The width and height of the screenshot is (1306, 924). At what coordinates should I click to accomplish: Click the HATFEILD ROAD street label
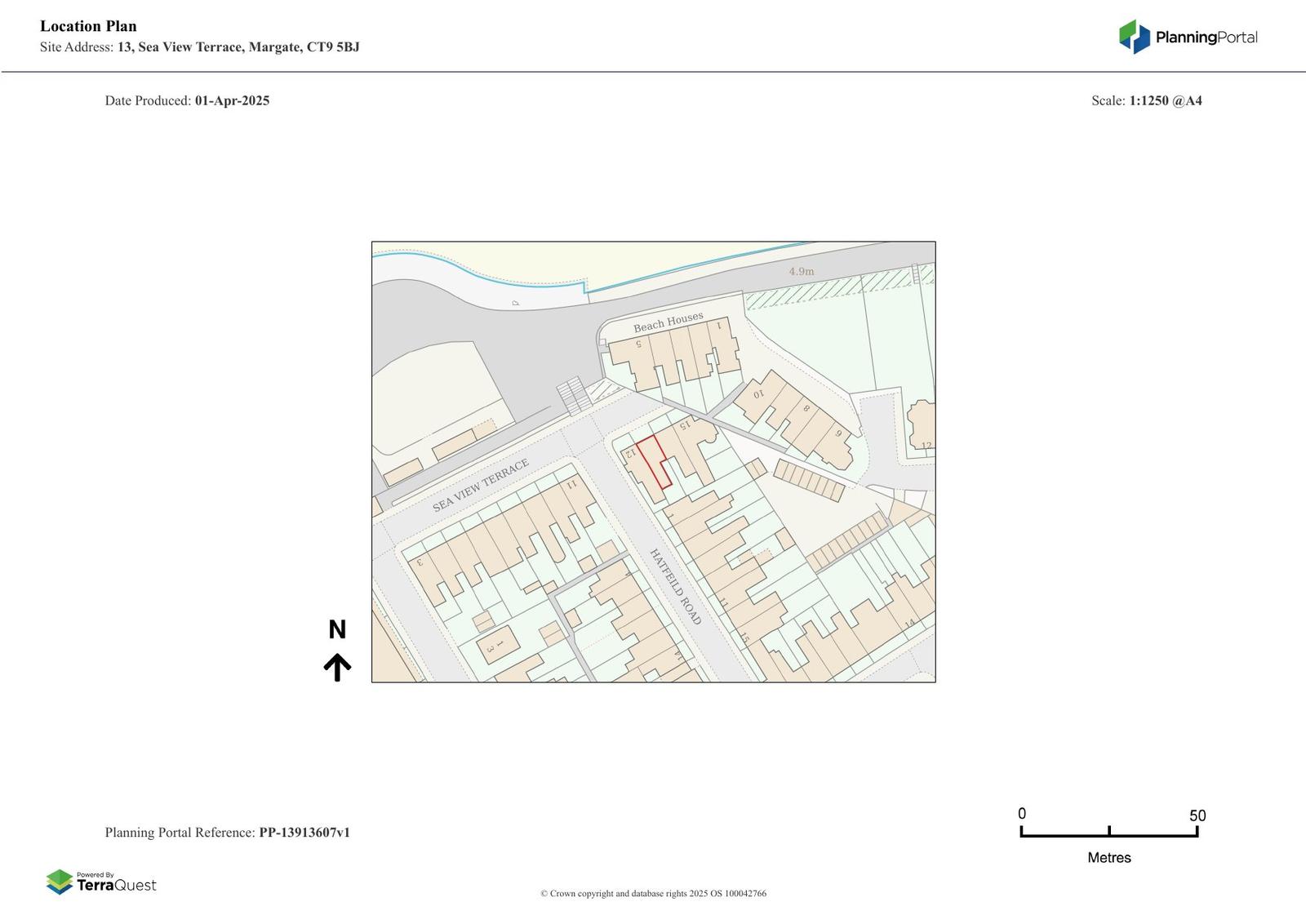675,586
